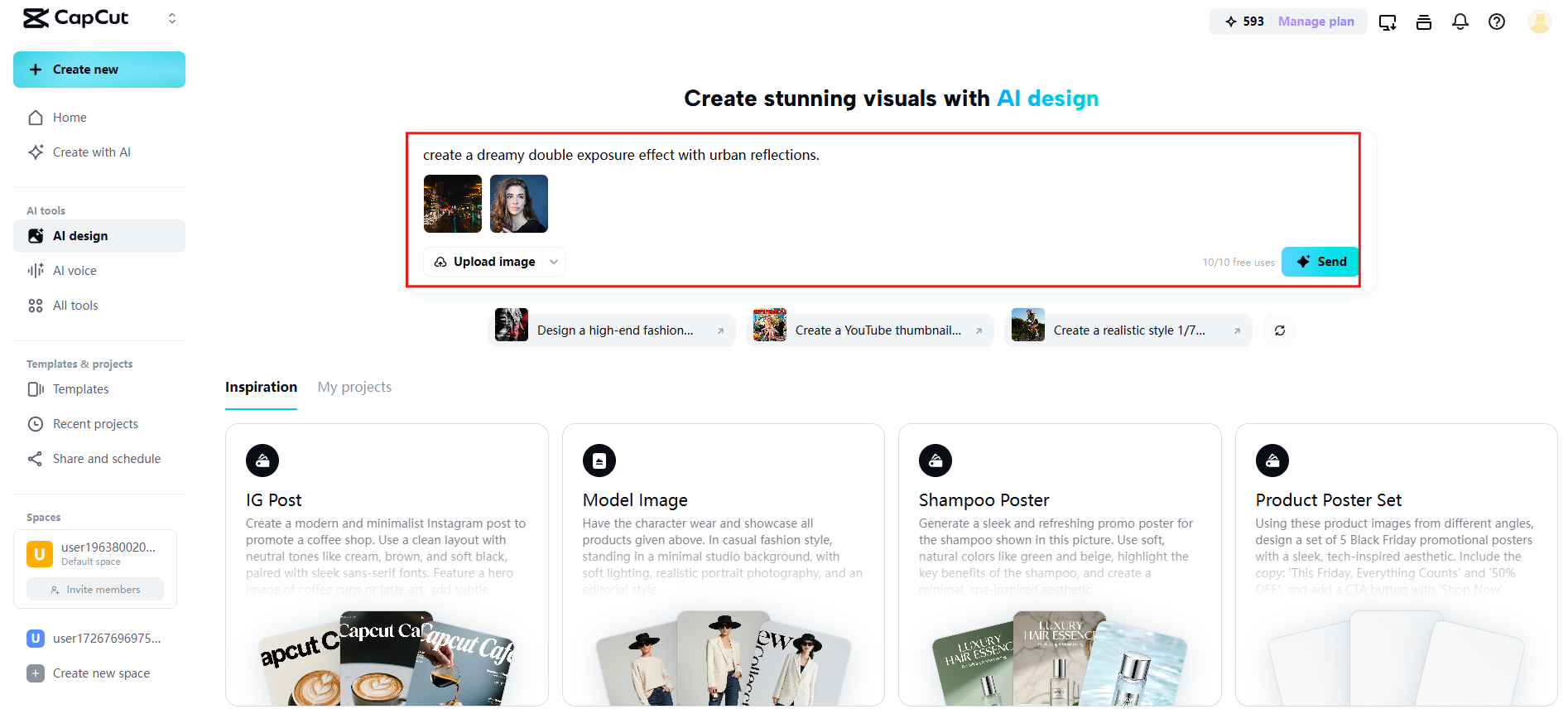
Task: Open the stacked layers icon in header
Action: 1424,22
